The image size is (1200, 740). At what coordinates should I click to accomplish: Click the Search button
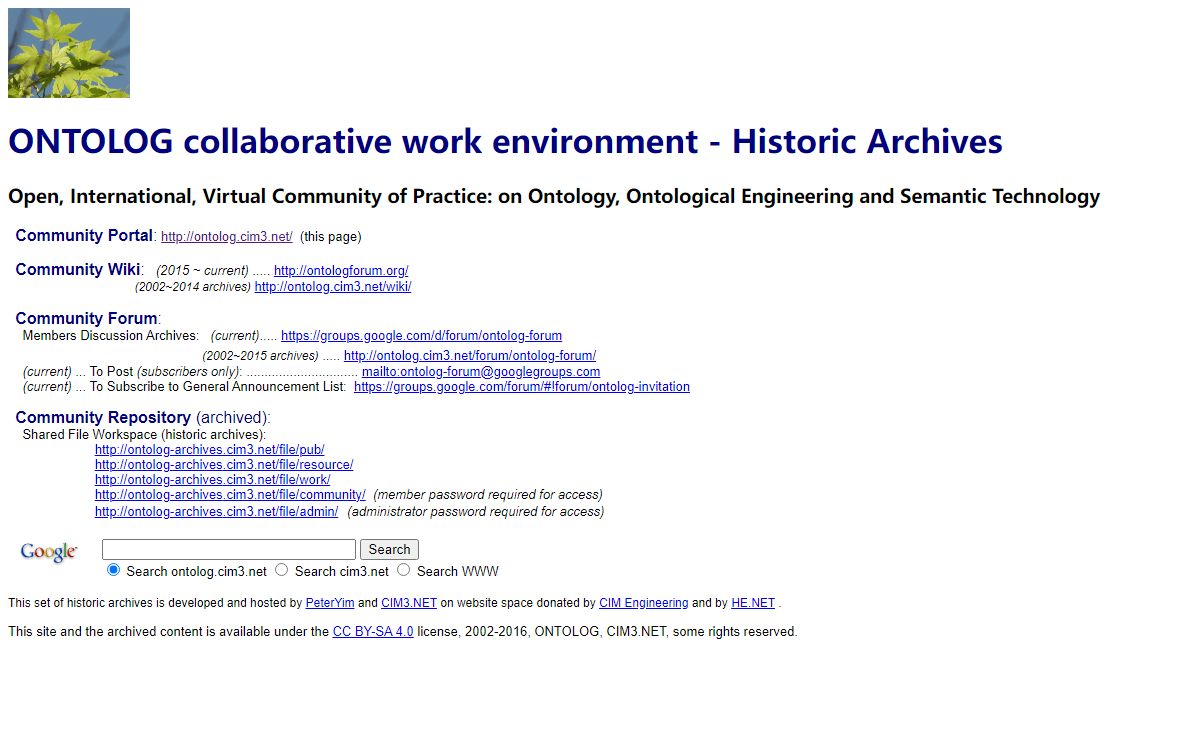389,550
